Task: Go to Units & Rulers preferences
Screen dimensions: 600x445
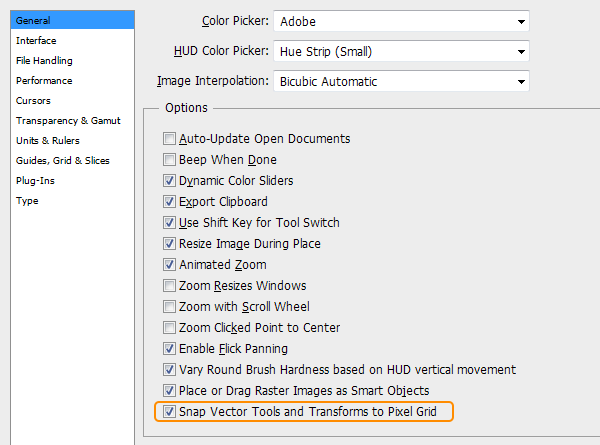Action: 48,140
